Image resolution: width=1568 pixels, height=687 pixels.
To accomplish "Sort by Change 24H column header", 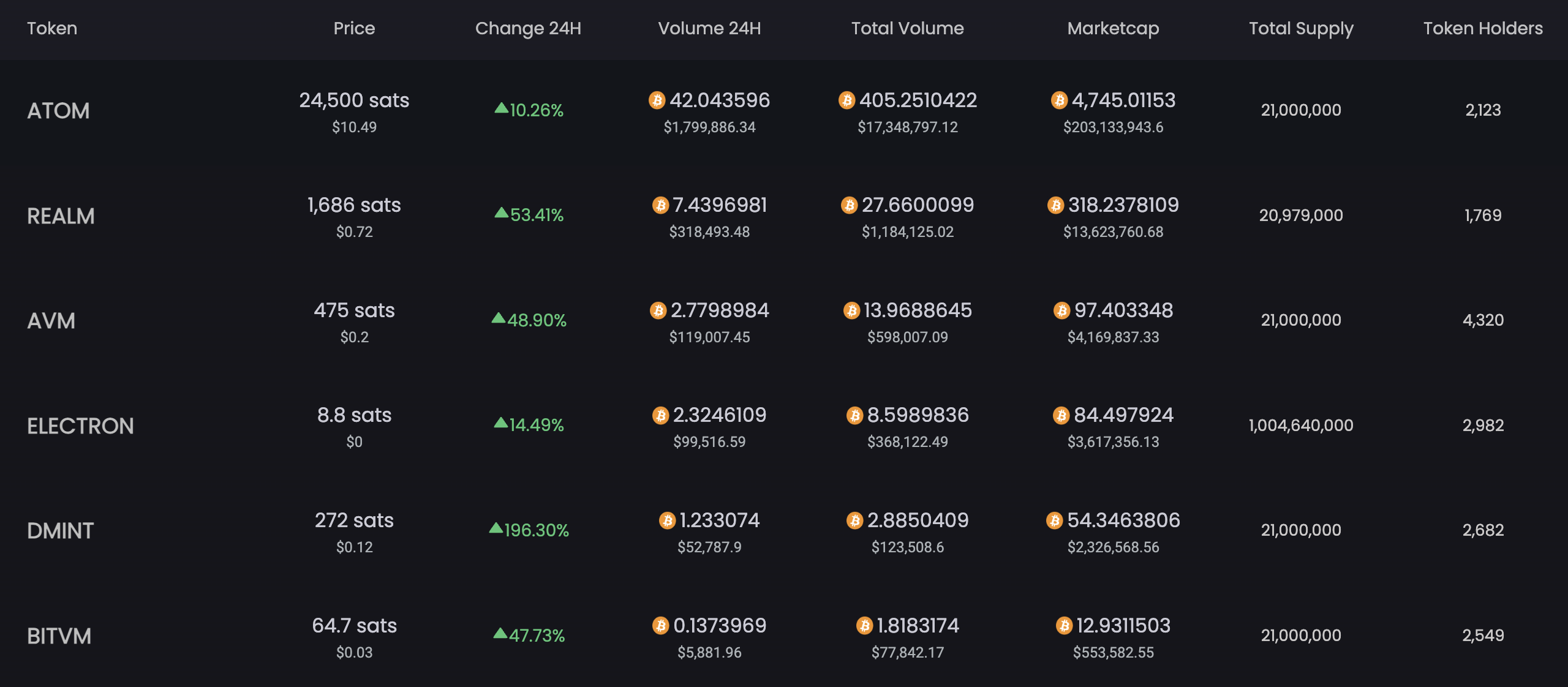I will point(528,28).
